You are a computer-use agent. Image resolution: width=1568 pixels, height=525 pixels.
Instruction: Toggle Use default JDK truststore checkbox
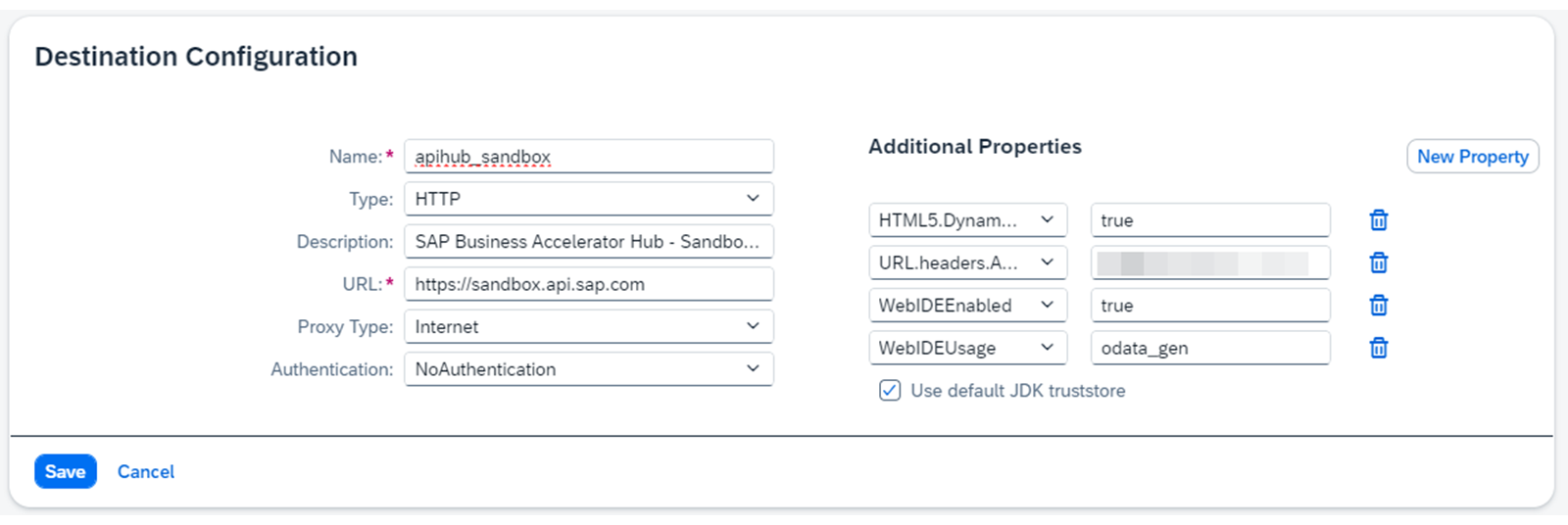tap(890, 391)
